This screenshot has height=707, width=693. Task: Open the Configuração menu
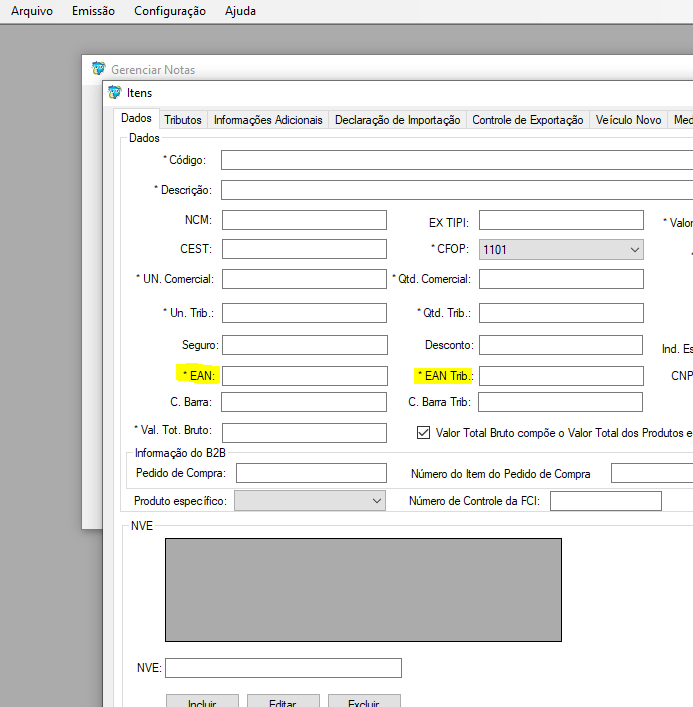click(169, 11)
